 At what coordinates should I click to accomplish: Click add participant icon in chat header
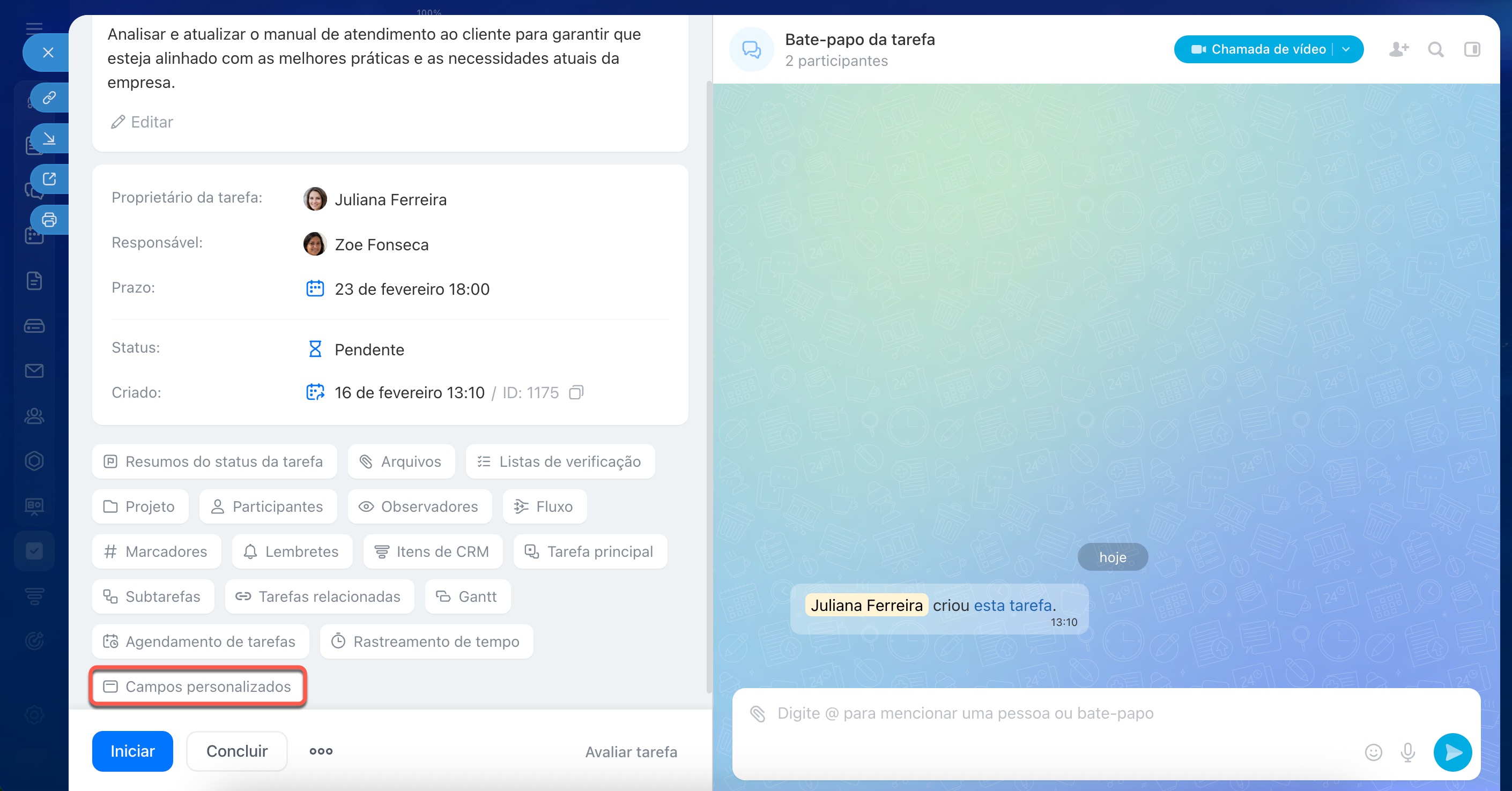click(x=1399, y=49)
